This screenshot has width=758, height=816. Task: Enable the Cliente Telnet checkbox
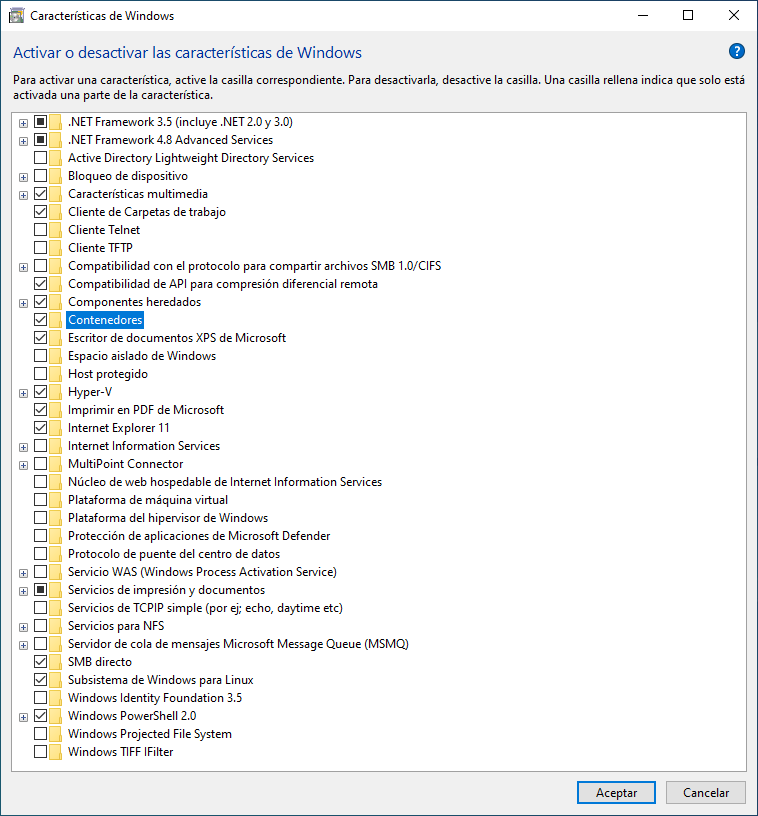pos(41,230)
